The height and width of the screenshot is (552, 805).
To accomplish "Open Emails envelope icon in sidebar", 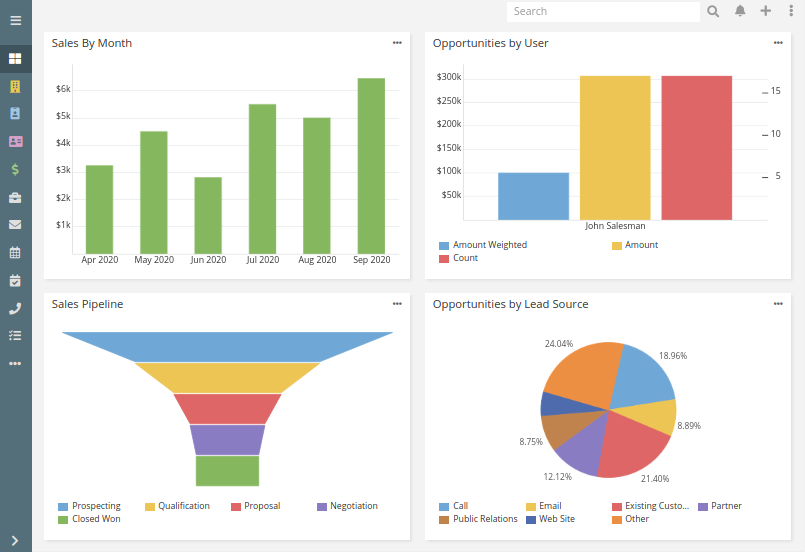I will point(15,224).
